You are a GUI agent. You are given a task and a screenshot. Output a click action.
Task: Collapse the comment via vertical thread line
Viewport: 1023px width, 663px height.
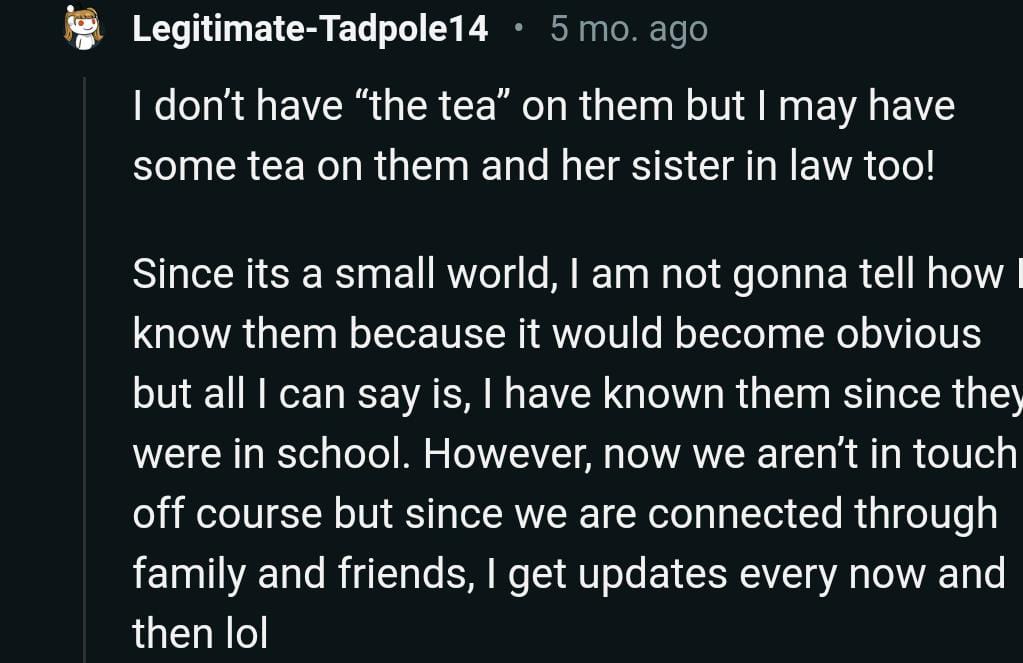coord(85,370)
